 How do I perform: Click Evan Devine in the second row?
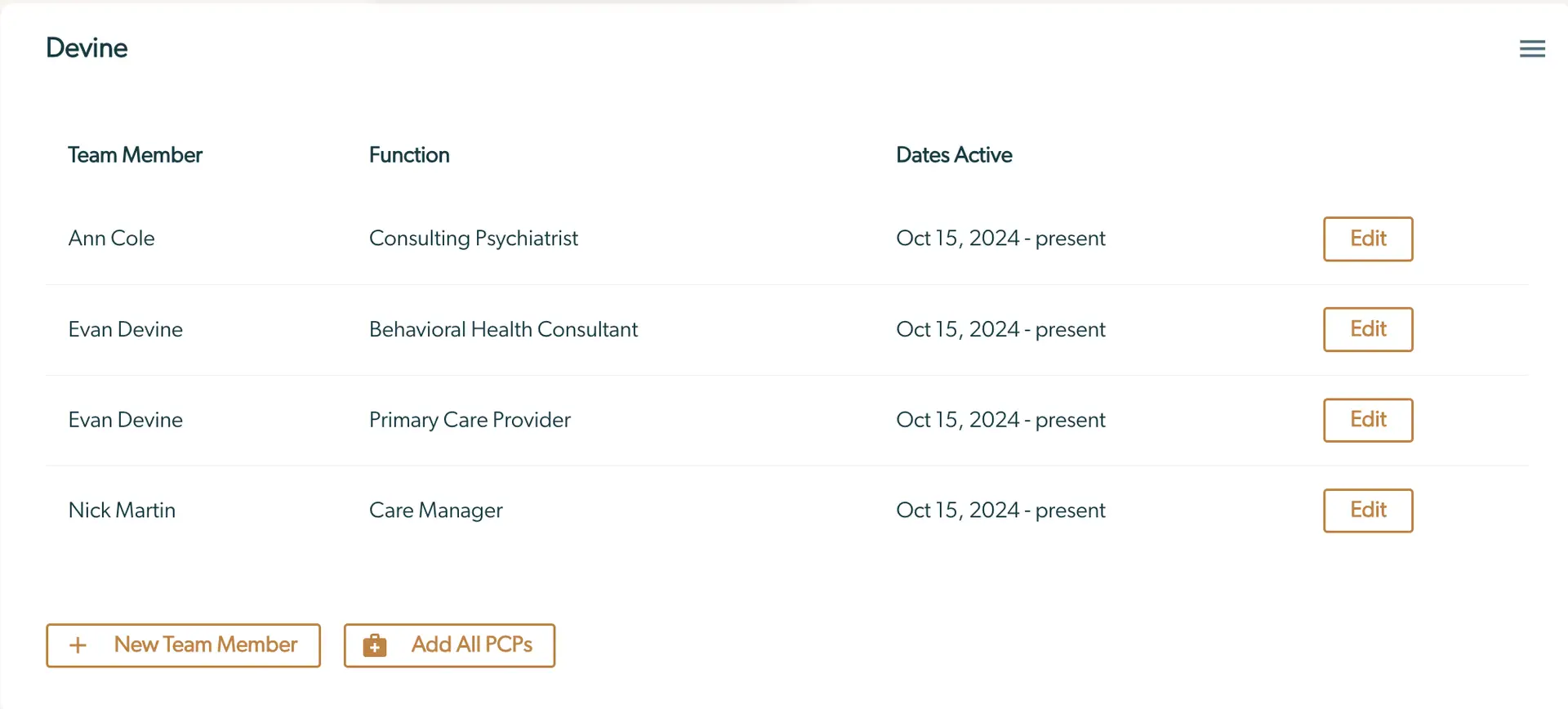point(125,329)
